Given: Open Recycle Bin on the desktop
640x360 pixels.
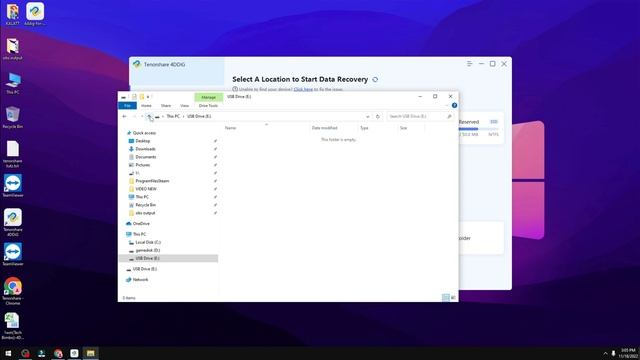Looking at the screenshot, I should [x=13, y=118].
